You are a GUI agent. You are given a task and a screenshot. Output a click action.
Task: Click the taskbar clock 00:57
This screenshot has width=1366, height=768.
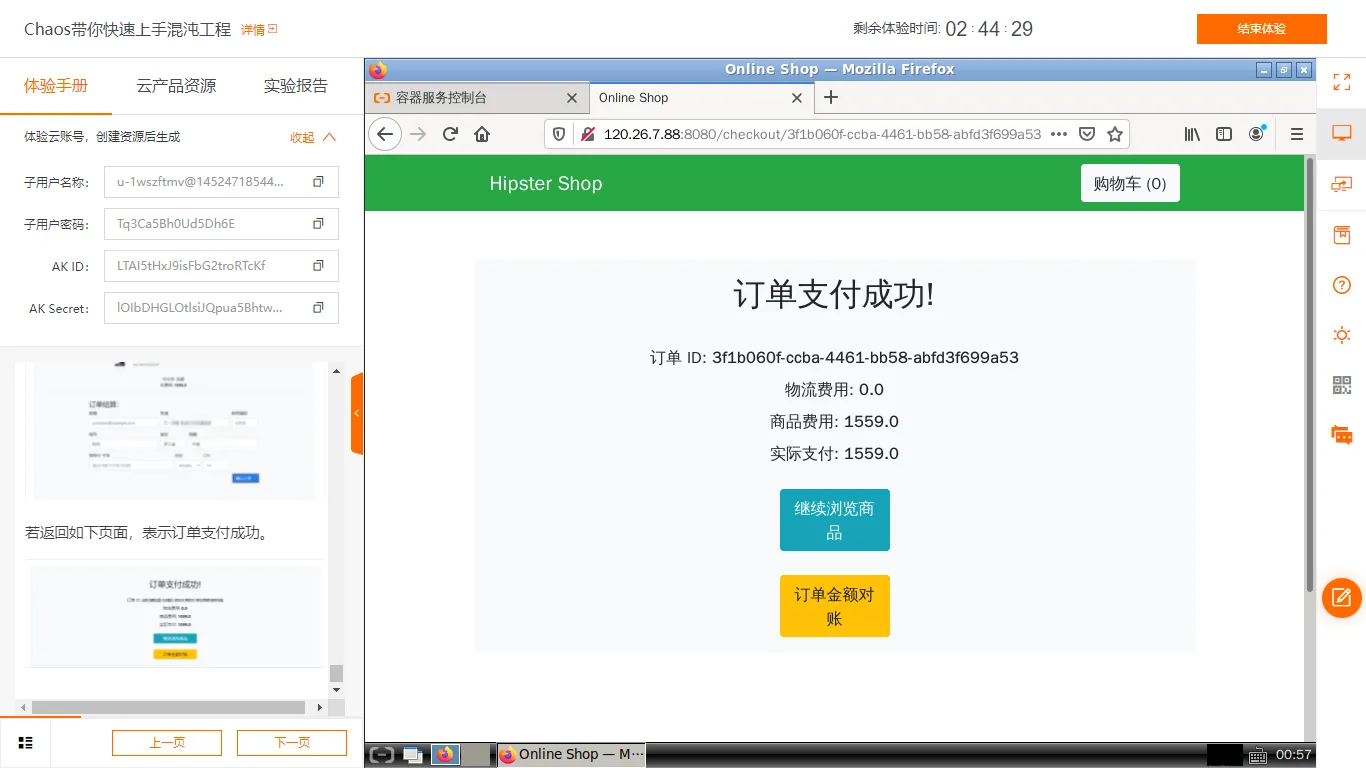pos(1294,755)
